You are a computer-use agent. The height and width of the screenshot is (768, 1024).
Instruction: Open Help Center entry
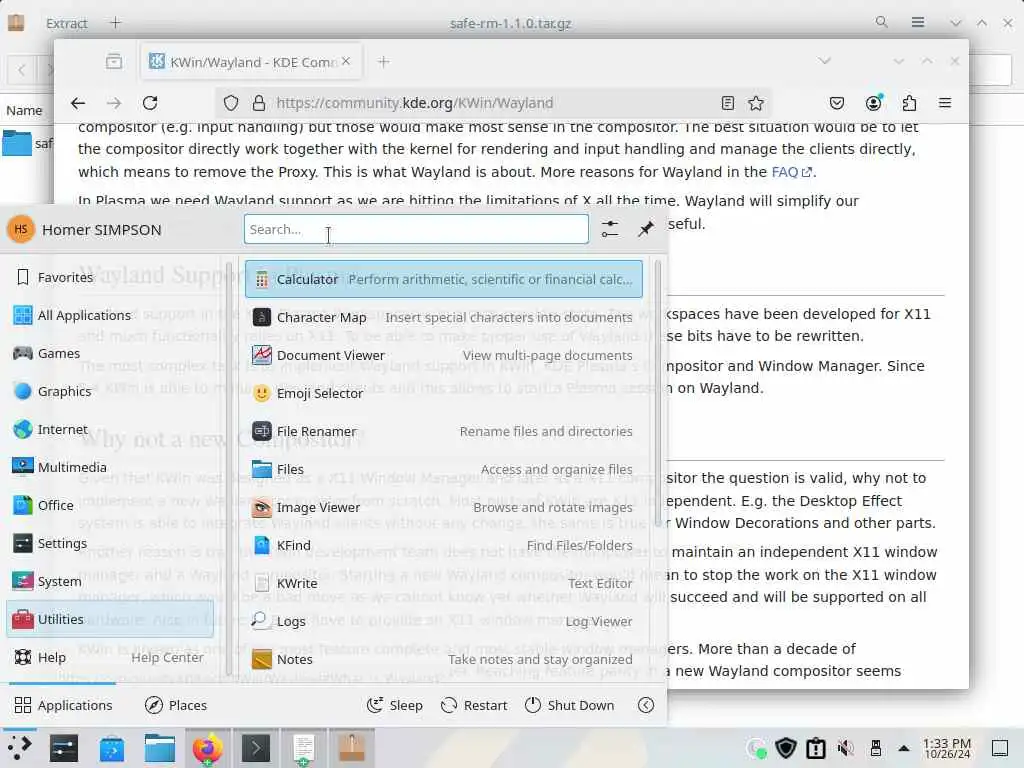pyautogui.click(x=110, y=657)
